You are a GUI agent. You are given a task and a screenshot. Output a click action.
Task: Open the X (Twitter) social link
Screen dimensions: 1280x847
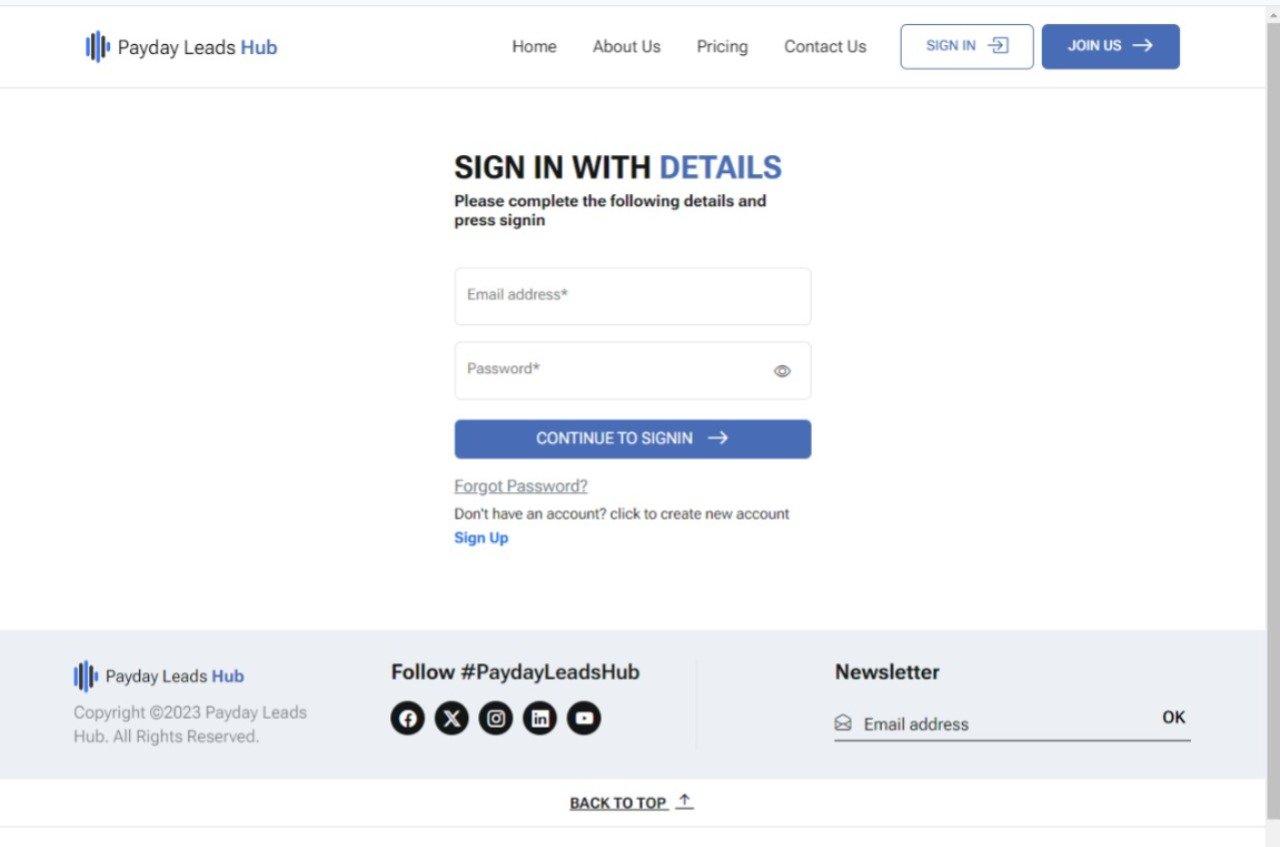[452, 718]
